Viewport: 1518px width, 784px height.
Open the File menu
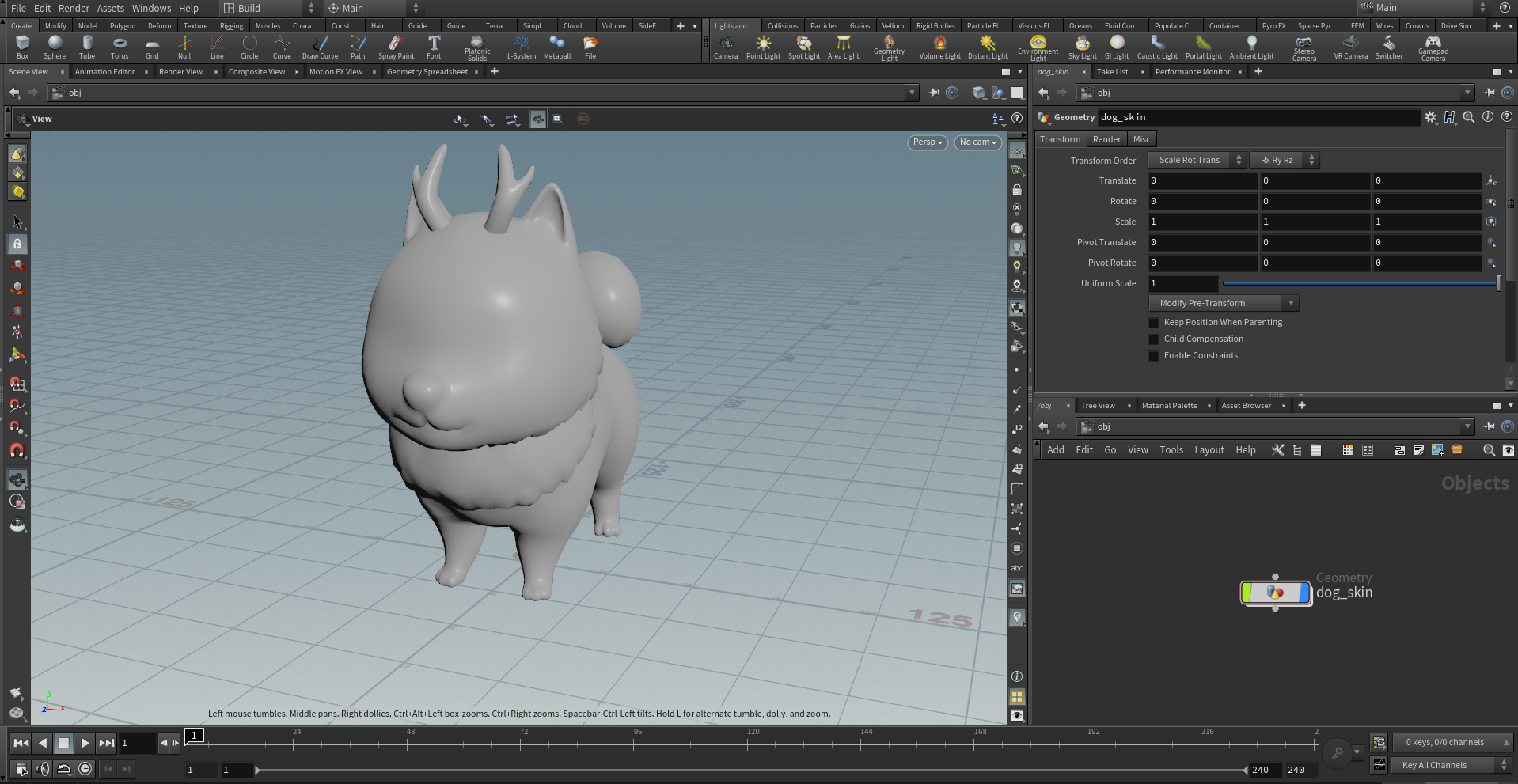click(18, 8)
